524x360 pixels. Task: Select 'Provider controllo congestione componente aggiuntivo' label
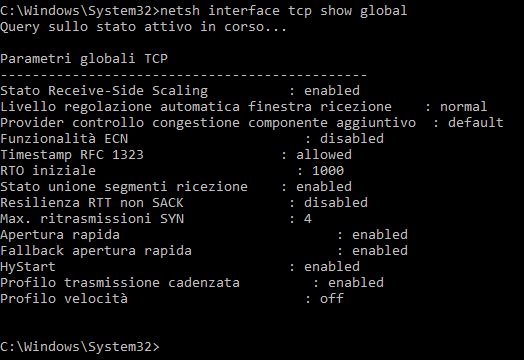coord(208,123)
